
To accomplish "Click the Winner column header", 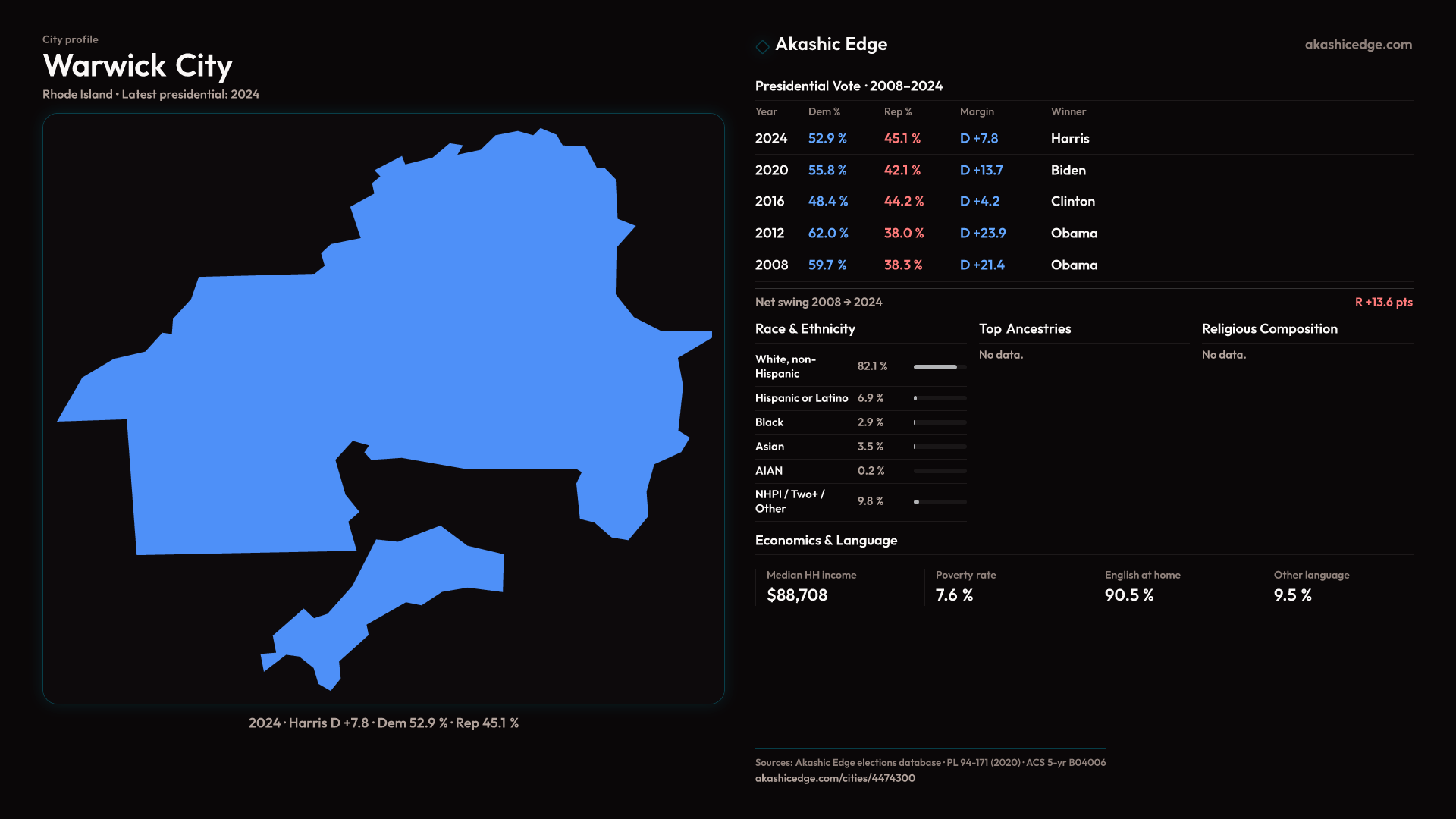I will click(1068, 111).
